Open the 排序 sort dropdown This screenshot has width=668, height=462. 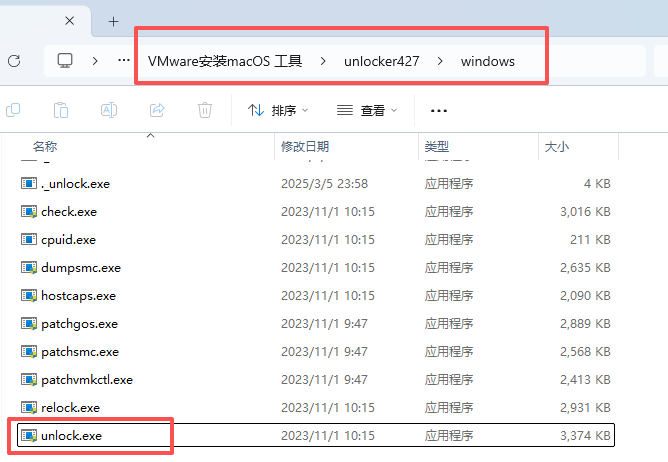click(x=278, y=111)
